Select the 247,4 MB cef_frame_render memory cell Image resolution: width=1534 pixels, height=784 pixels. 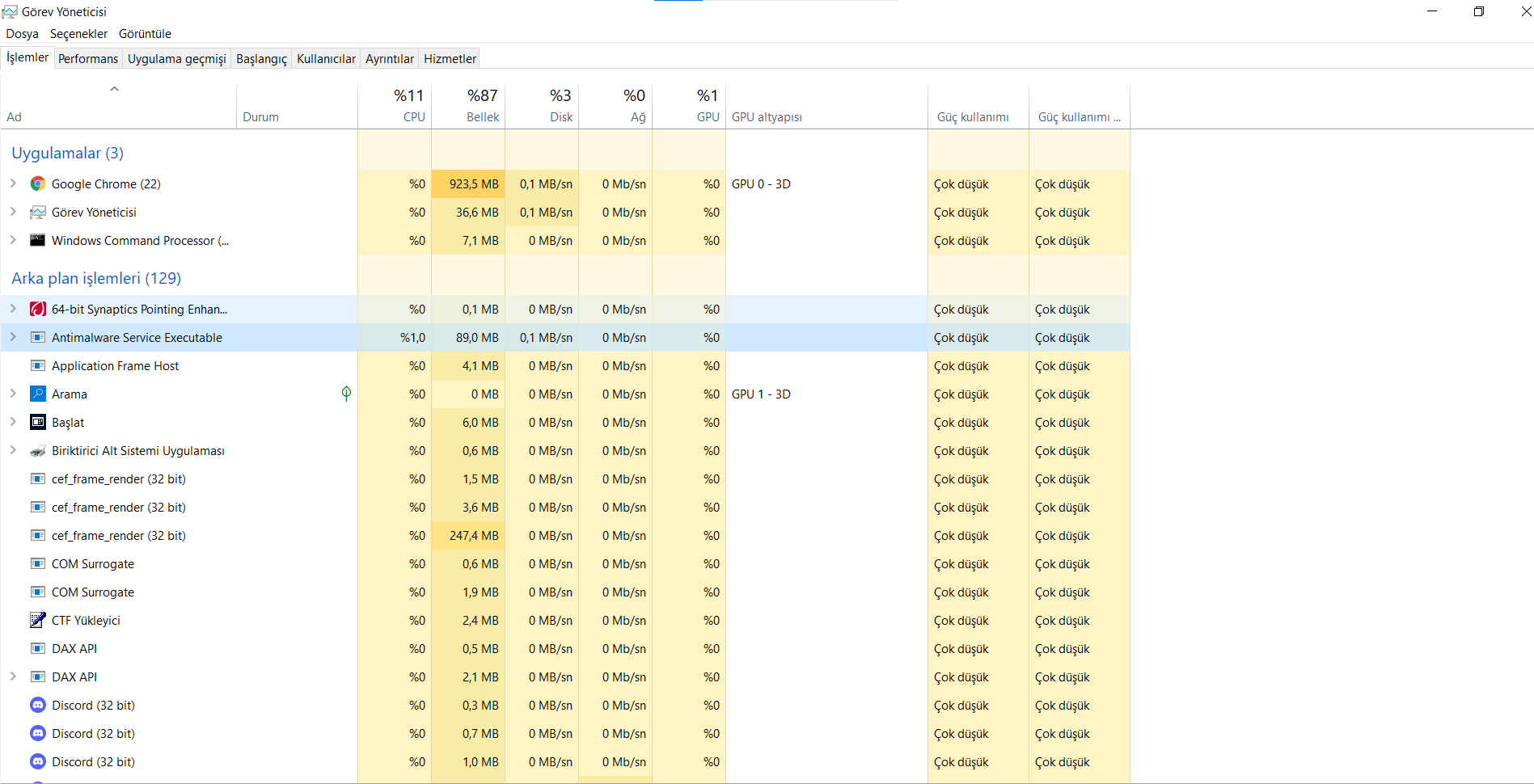(x=468, y=536)
